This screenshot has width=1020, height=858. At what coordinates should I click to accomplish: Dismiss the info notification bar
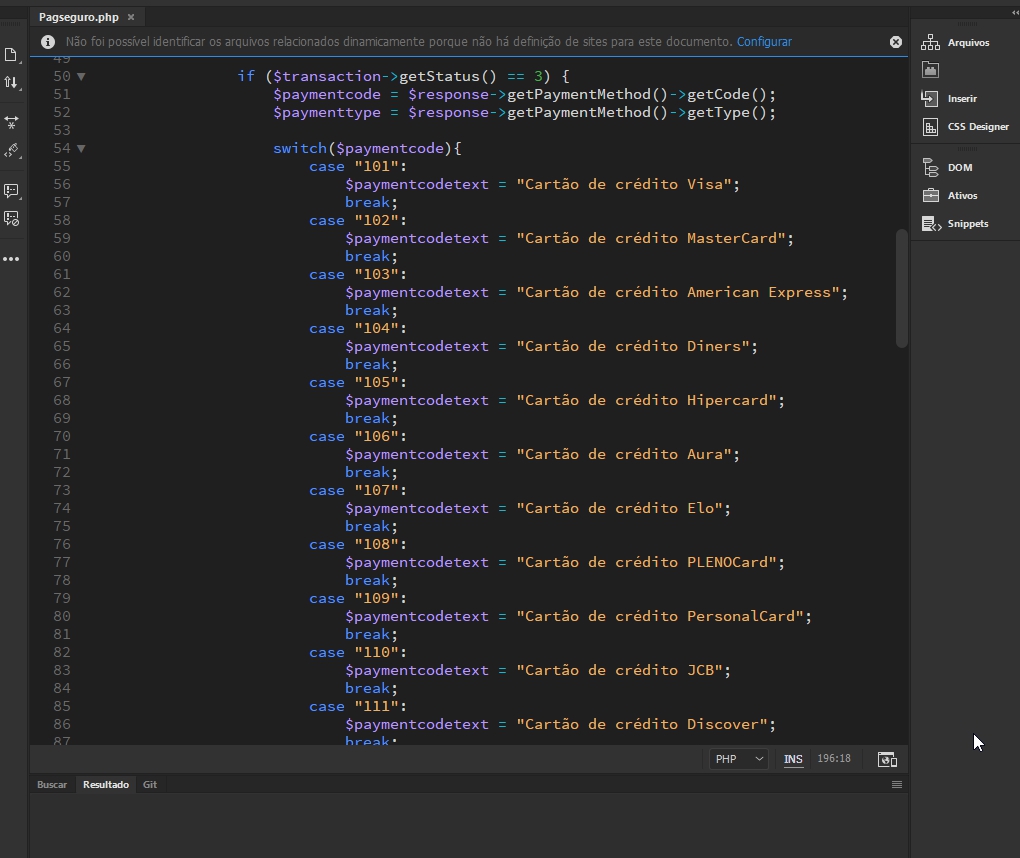point(896,42)
